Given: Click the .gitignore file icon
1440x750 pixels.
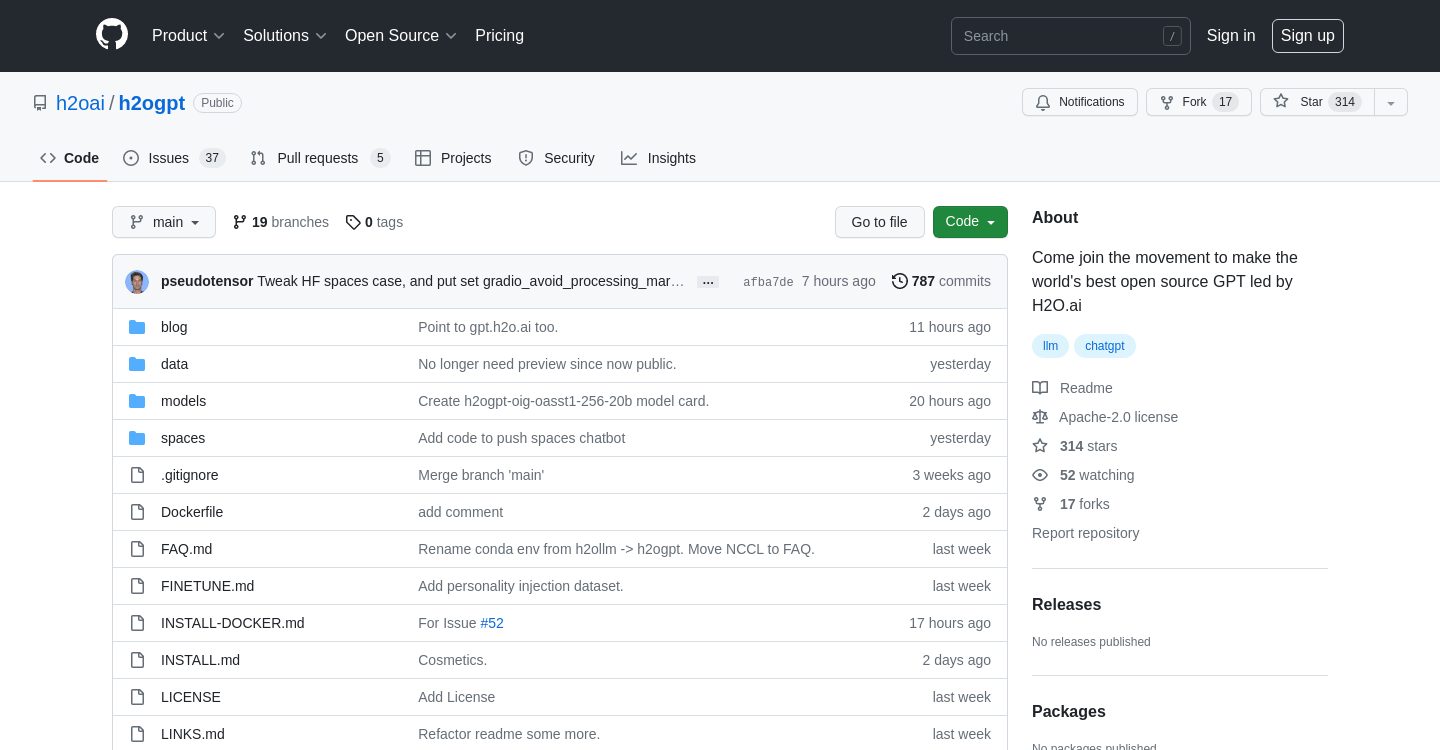Looking at the screenshot, I should (x=137, y=475).
